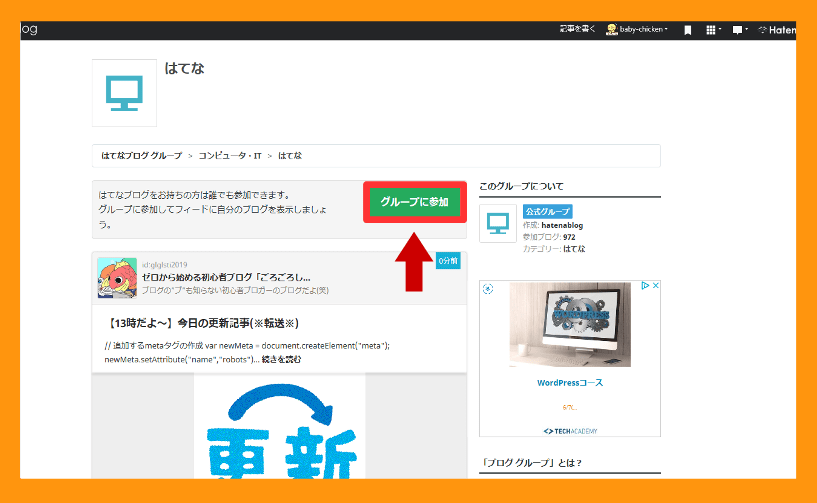Screen dimensions: 817x503
Task: Open the baby-chicken account dropdown
Action: [637, 29]
